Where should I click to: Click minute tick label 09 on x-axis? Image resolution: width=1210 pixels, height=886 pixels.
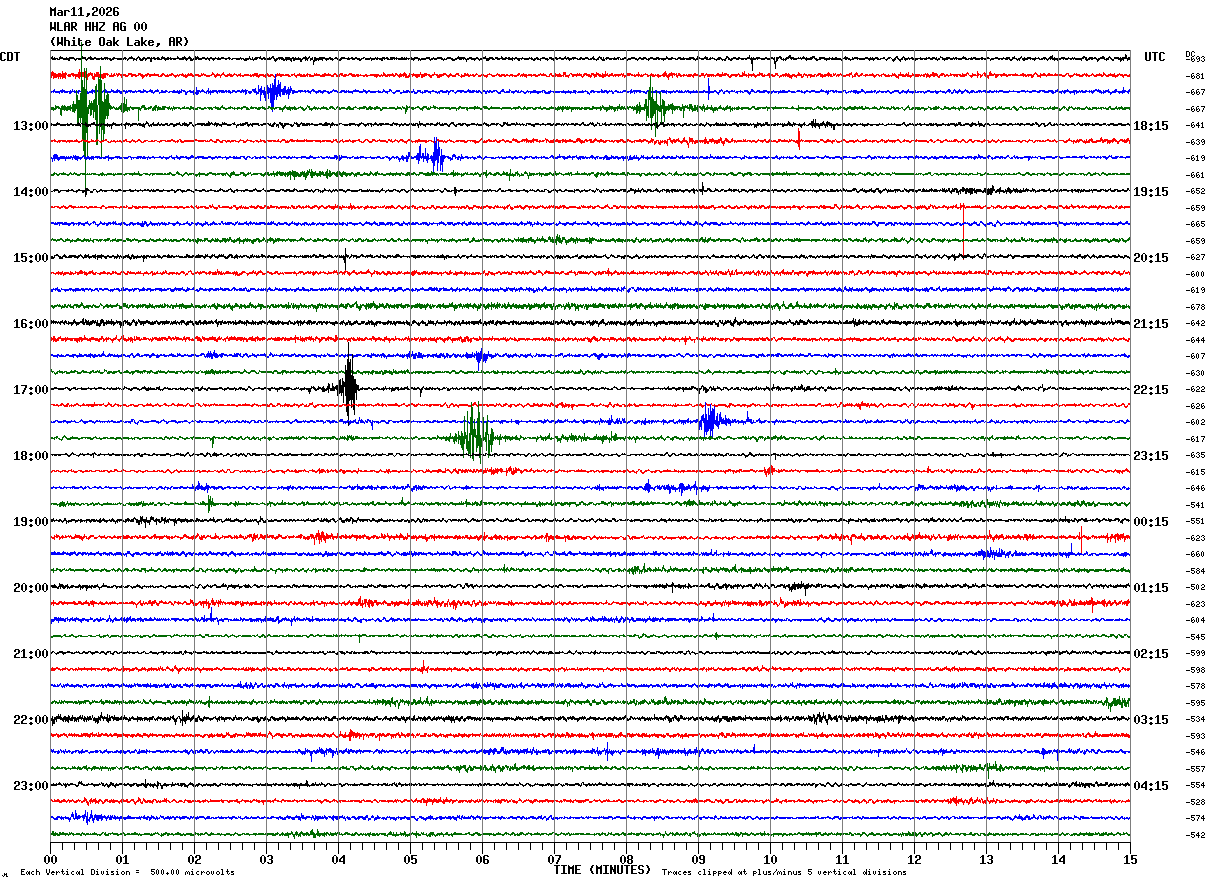pos(698,859)
